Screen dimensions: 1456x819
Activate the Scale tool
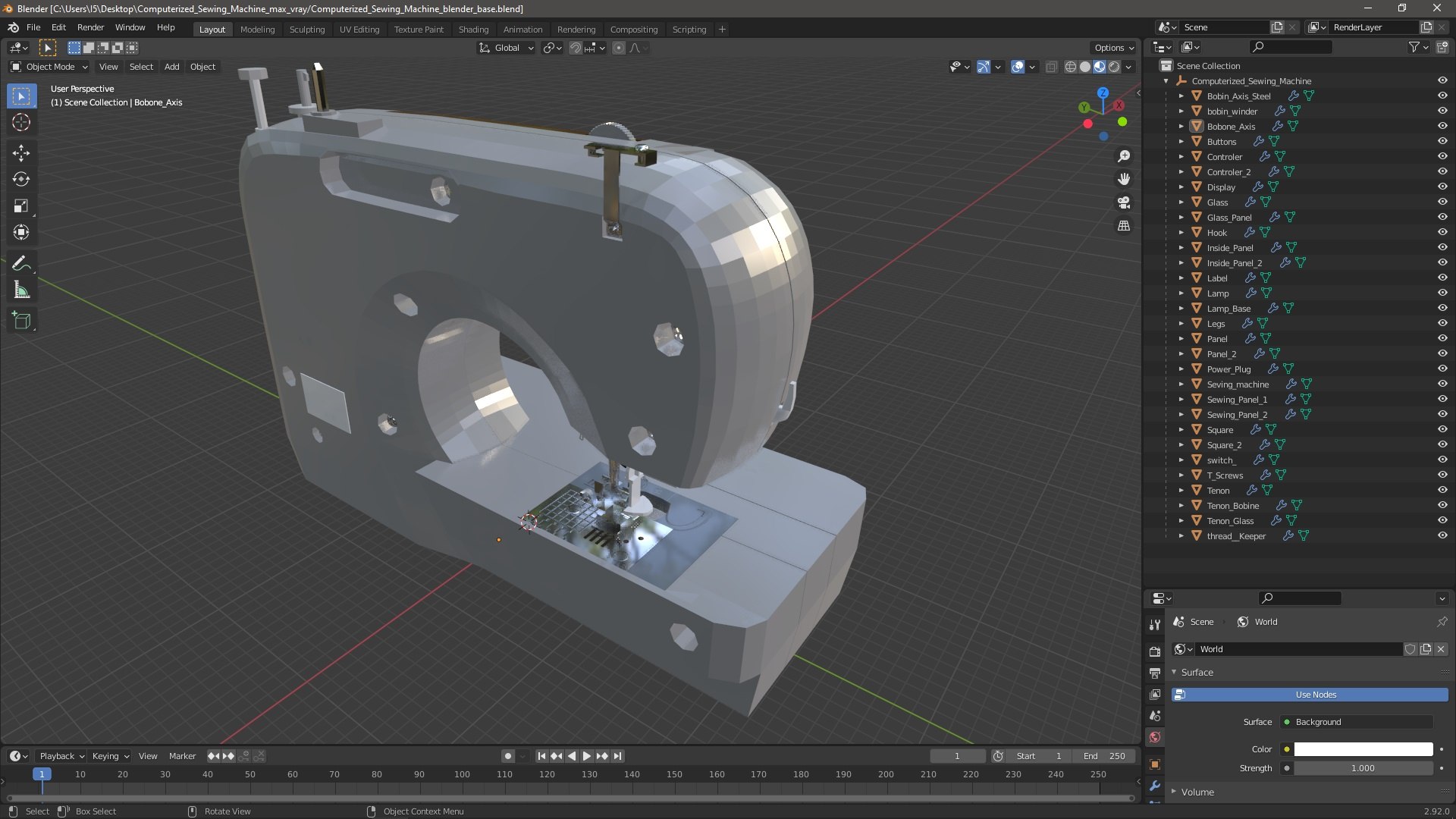pos(21,206)
